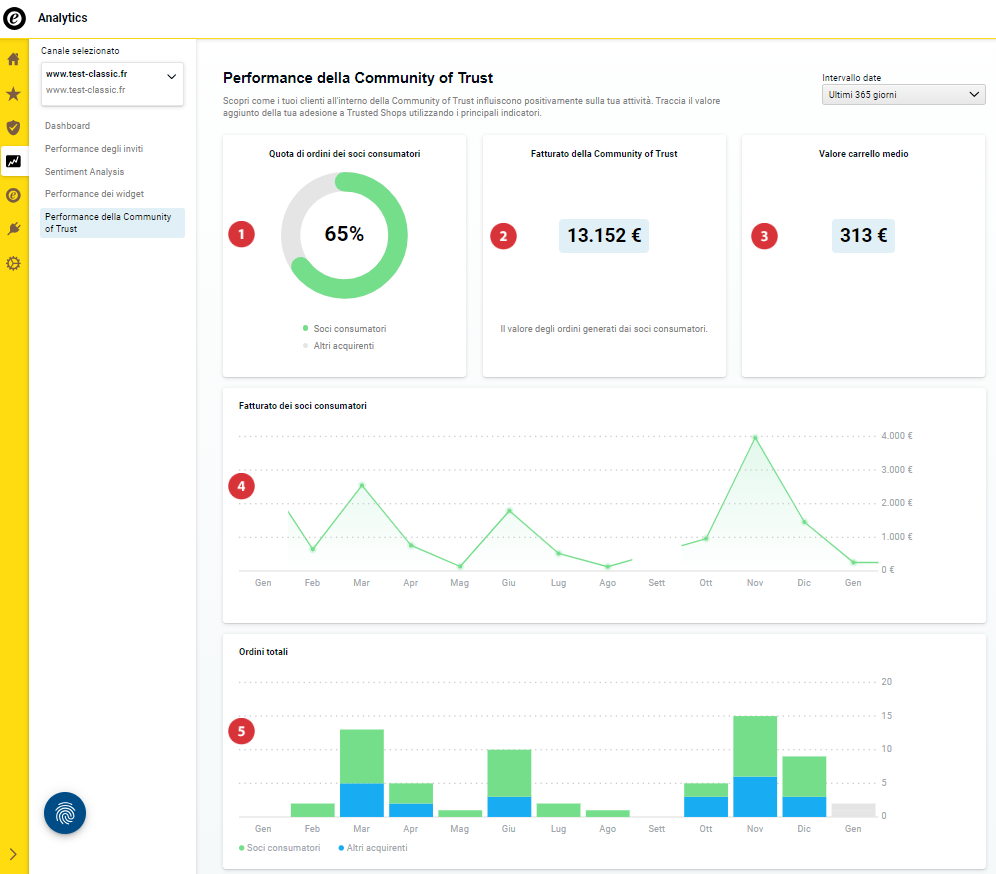Toggle Soci consumatori legend in donut chart
The width and height of the screenshot is (996, 874).
coord(344,328)
